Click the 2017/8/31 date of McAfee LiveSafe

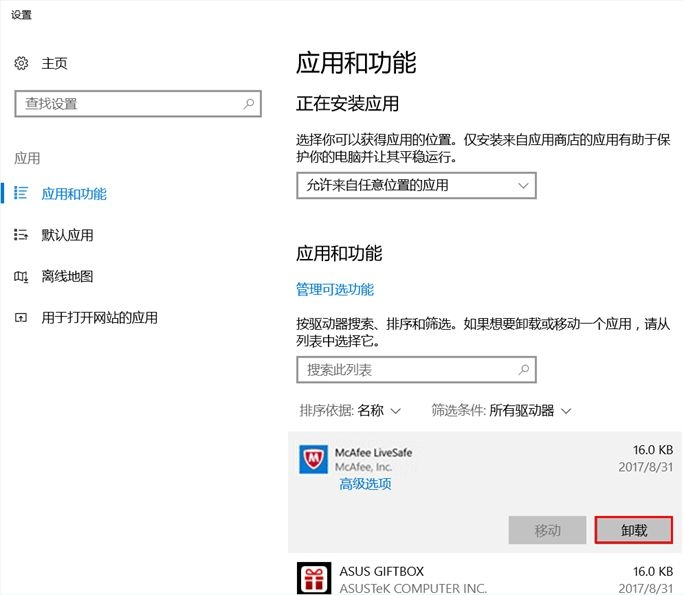(646, 467)
